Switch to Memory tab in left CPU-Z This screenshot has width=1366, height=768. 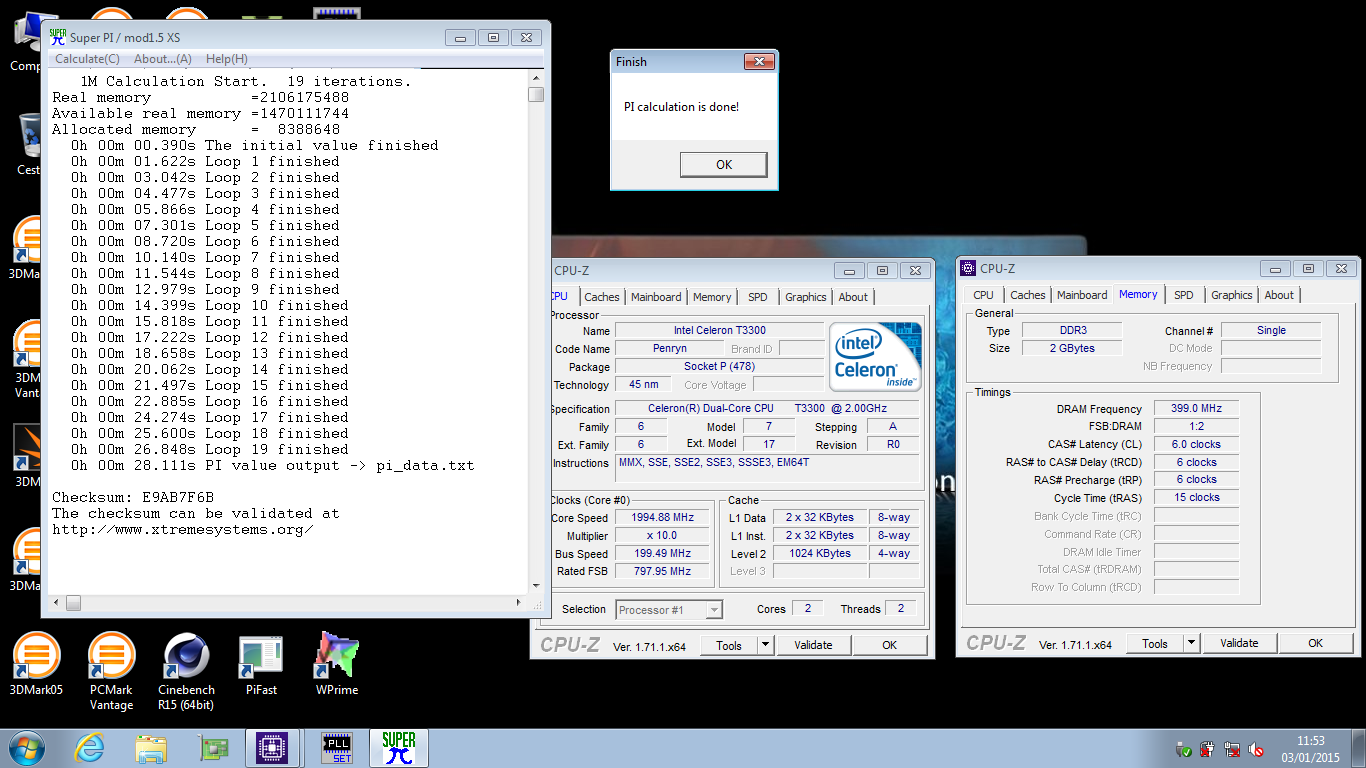[712, 297]
